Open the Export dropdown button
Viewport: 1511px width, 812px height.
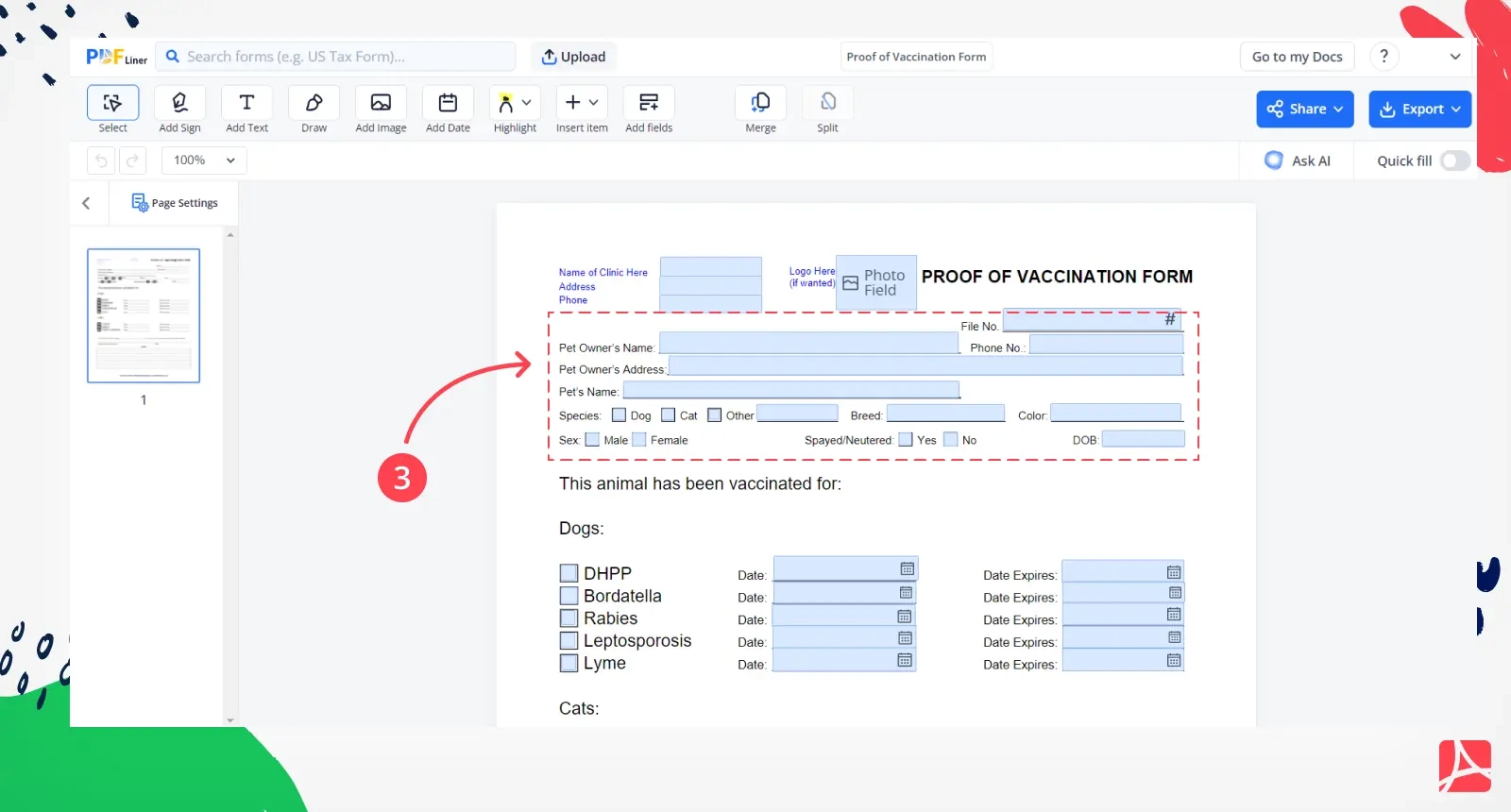1420,109
